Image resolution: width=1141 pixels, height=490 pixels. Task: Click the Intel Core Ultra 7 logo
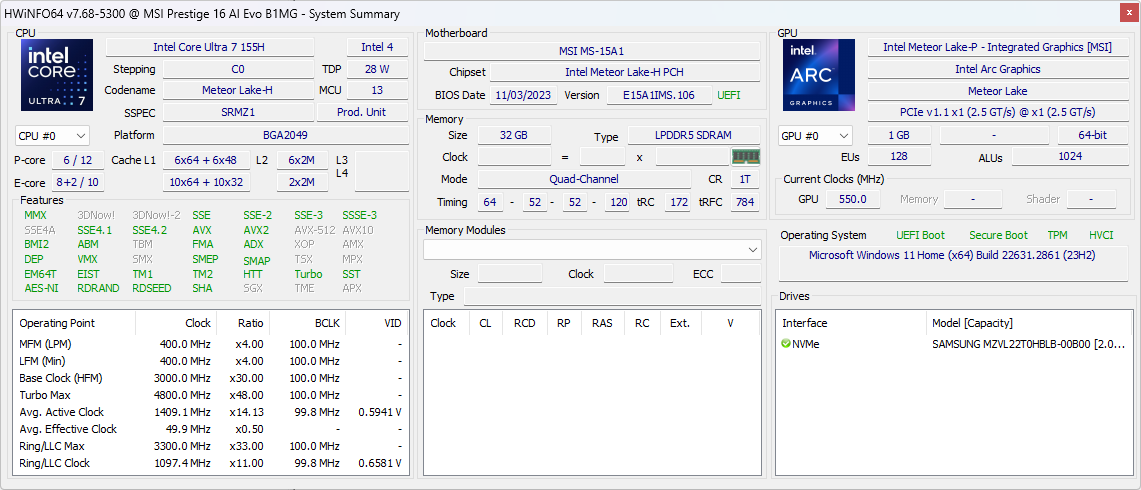point(57,75)
